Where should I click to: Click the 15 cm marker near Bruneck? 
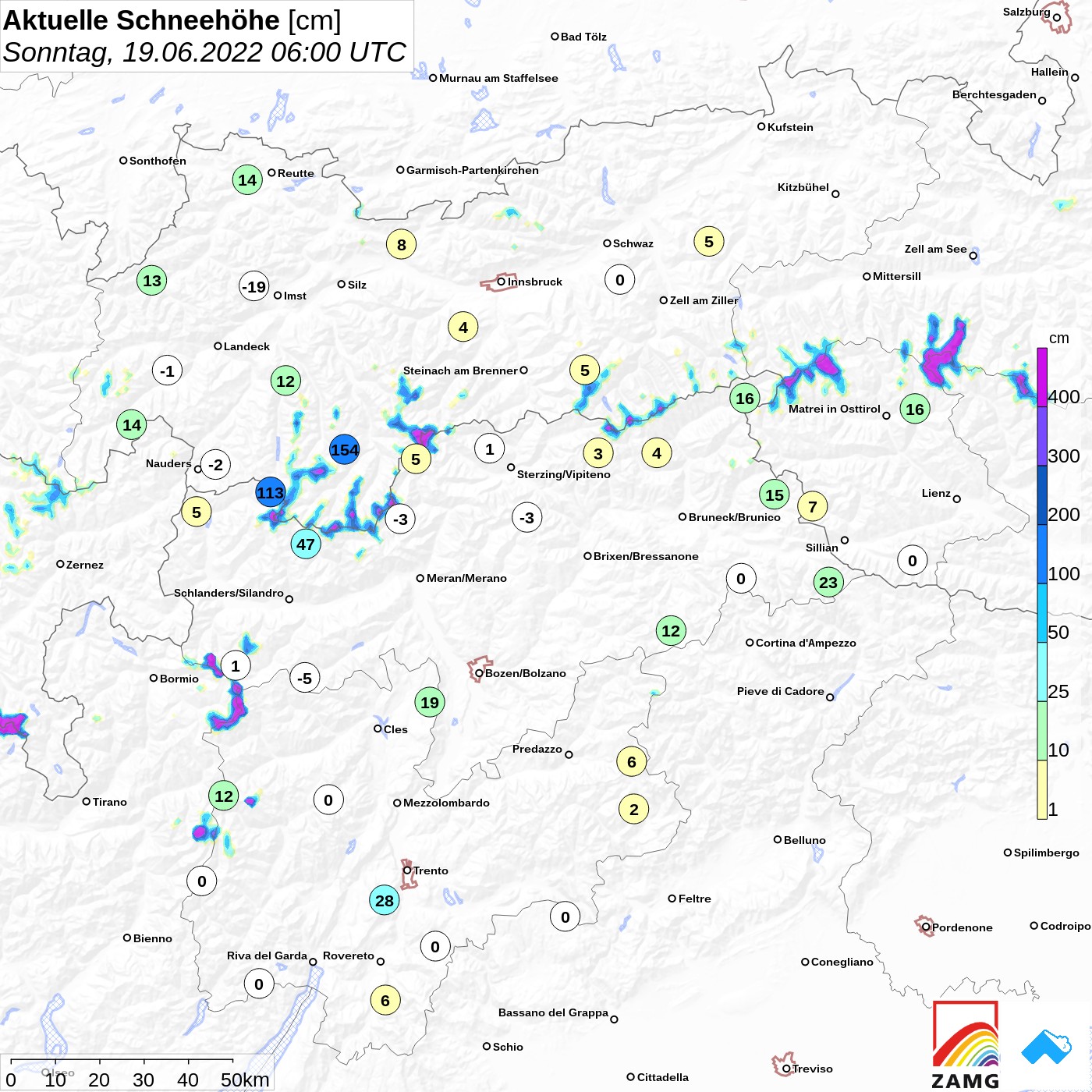click(775, 495)
